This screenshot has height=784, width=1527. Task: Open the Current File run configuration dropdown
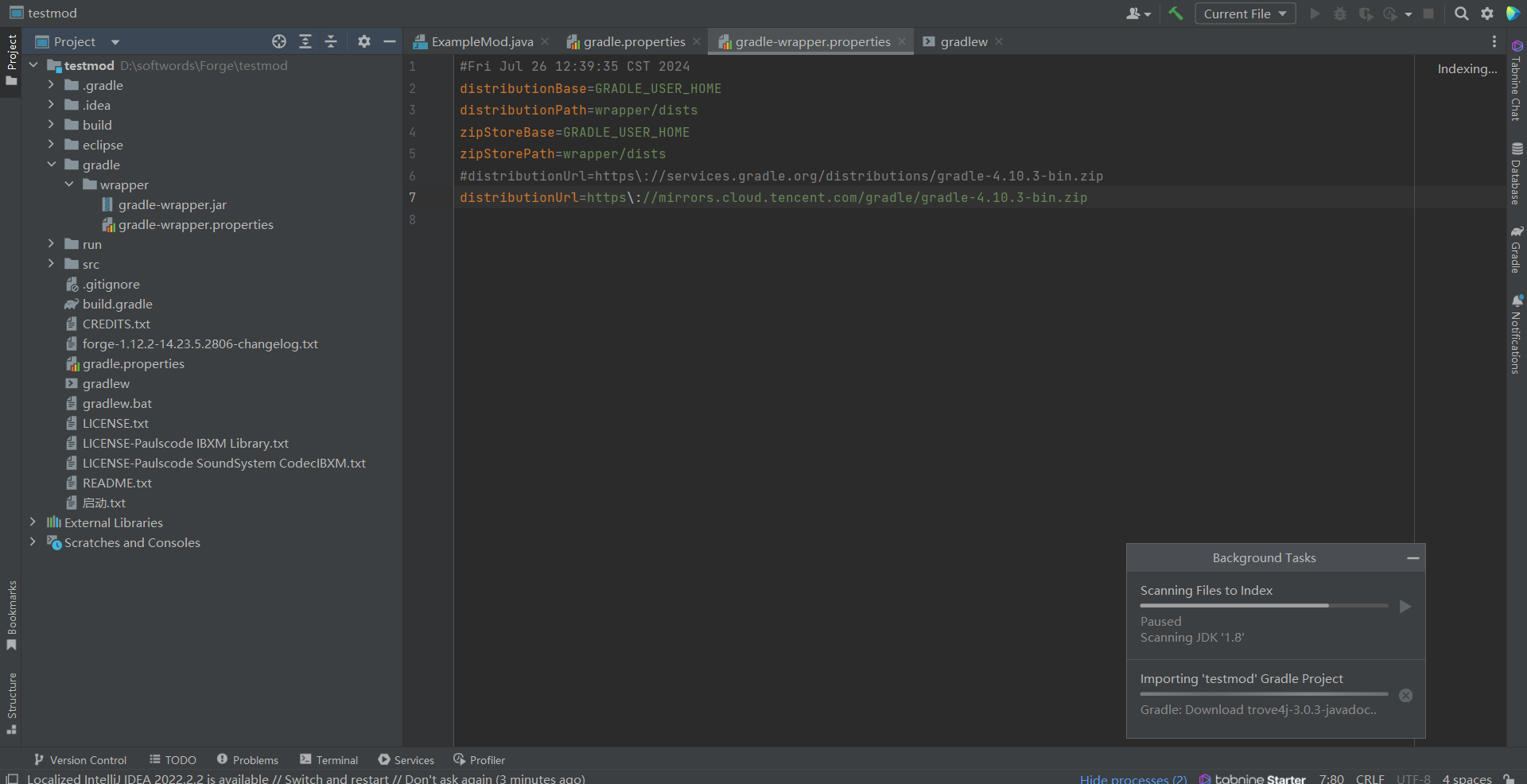pos(1245,14)
